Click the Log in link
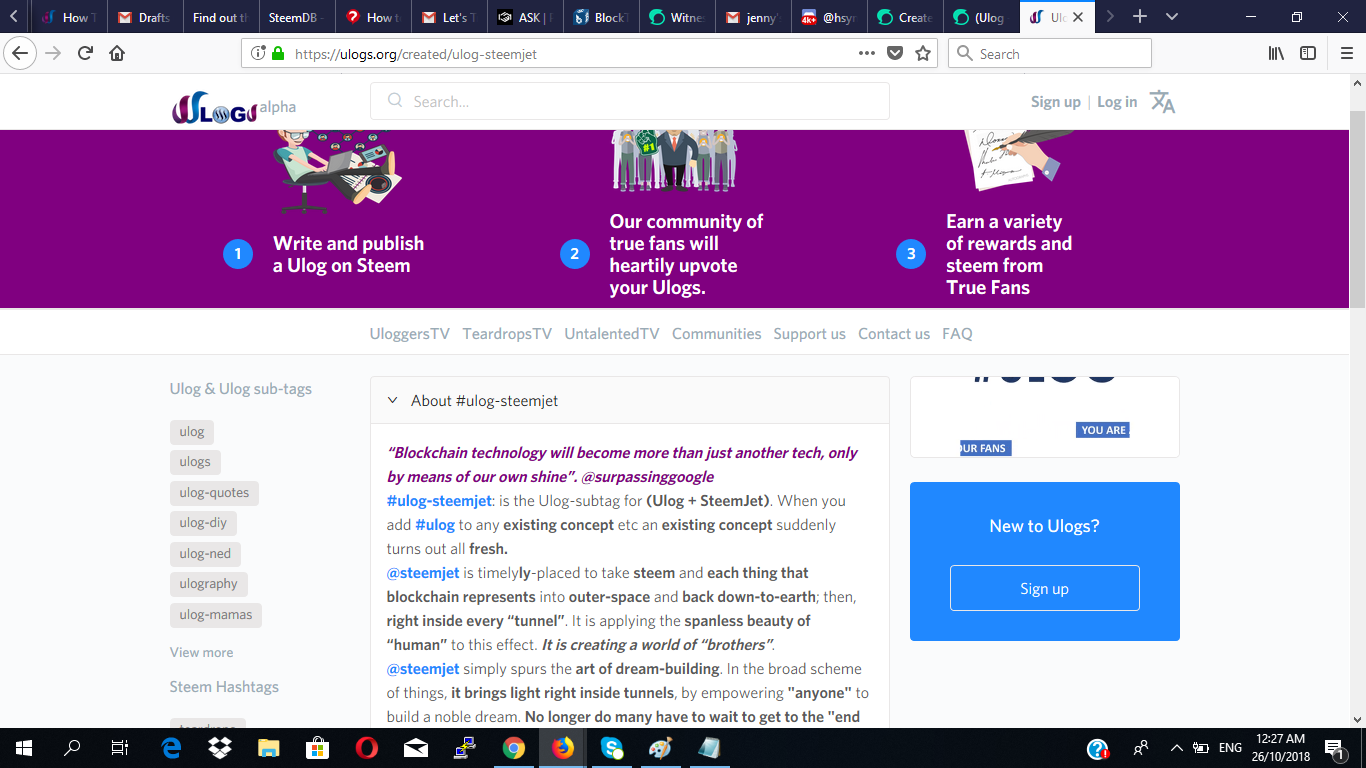The image size is (1366, 768). [x=1117, y=102]
